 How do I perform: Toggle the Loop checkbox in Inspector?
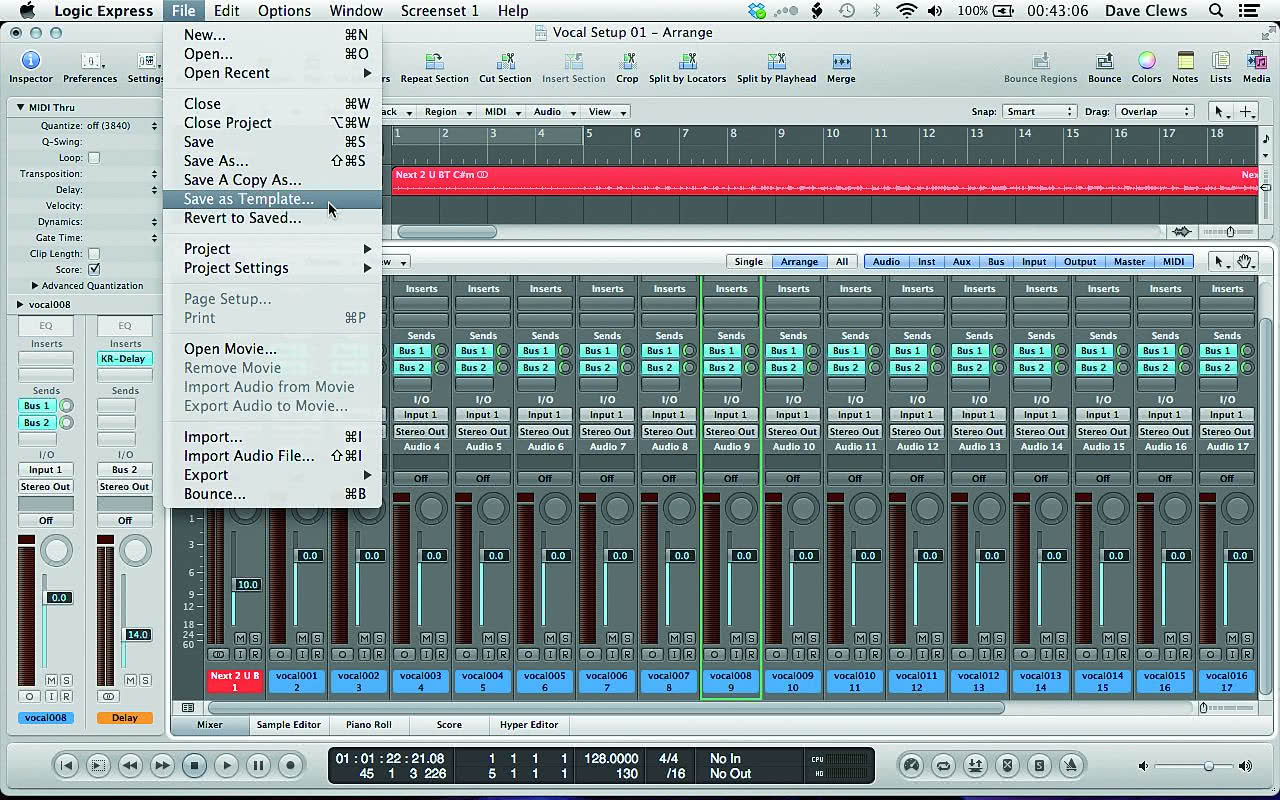pyautogui.click(x=94, y=158)
